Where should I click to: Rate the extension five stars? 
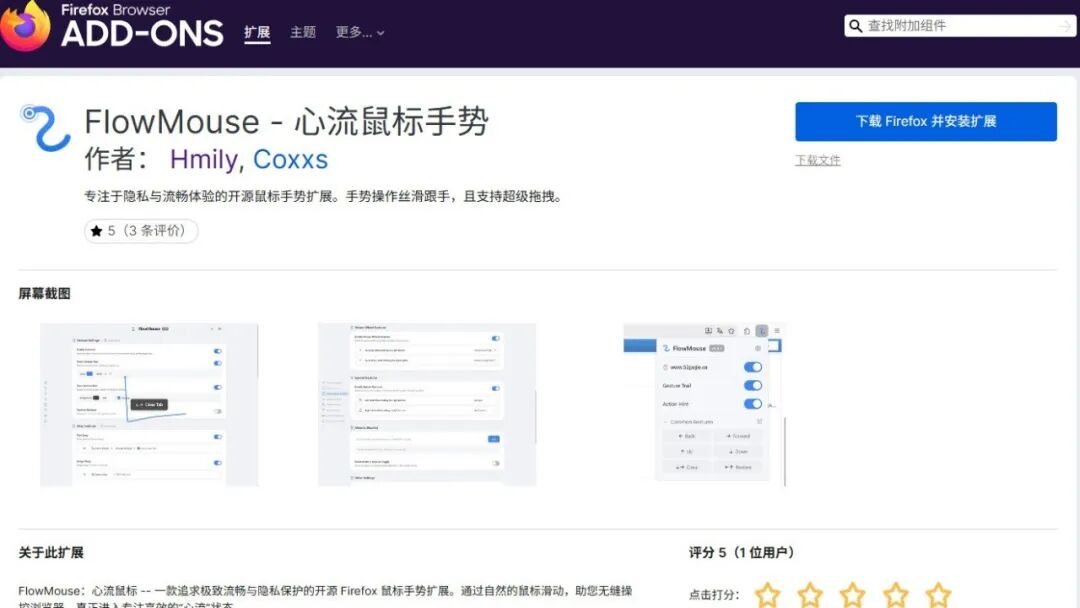tap(938, 595)
